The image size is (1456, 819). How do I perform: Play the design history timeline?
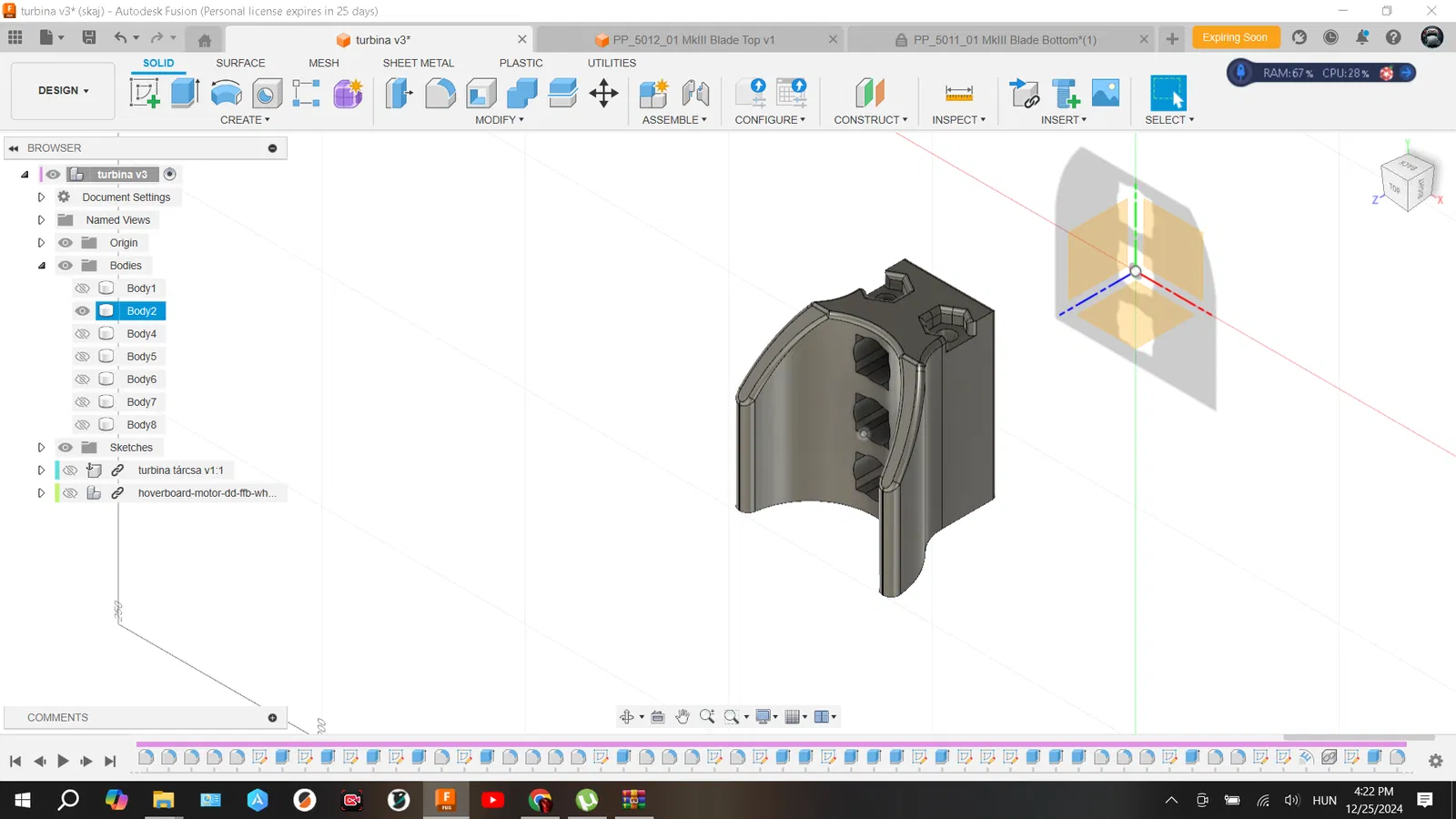coord(63,761)
